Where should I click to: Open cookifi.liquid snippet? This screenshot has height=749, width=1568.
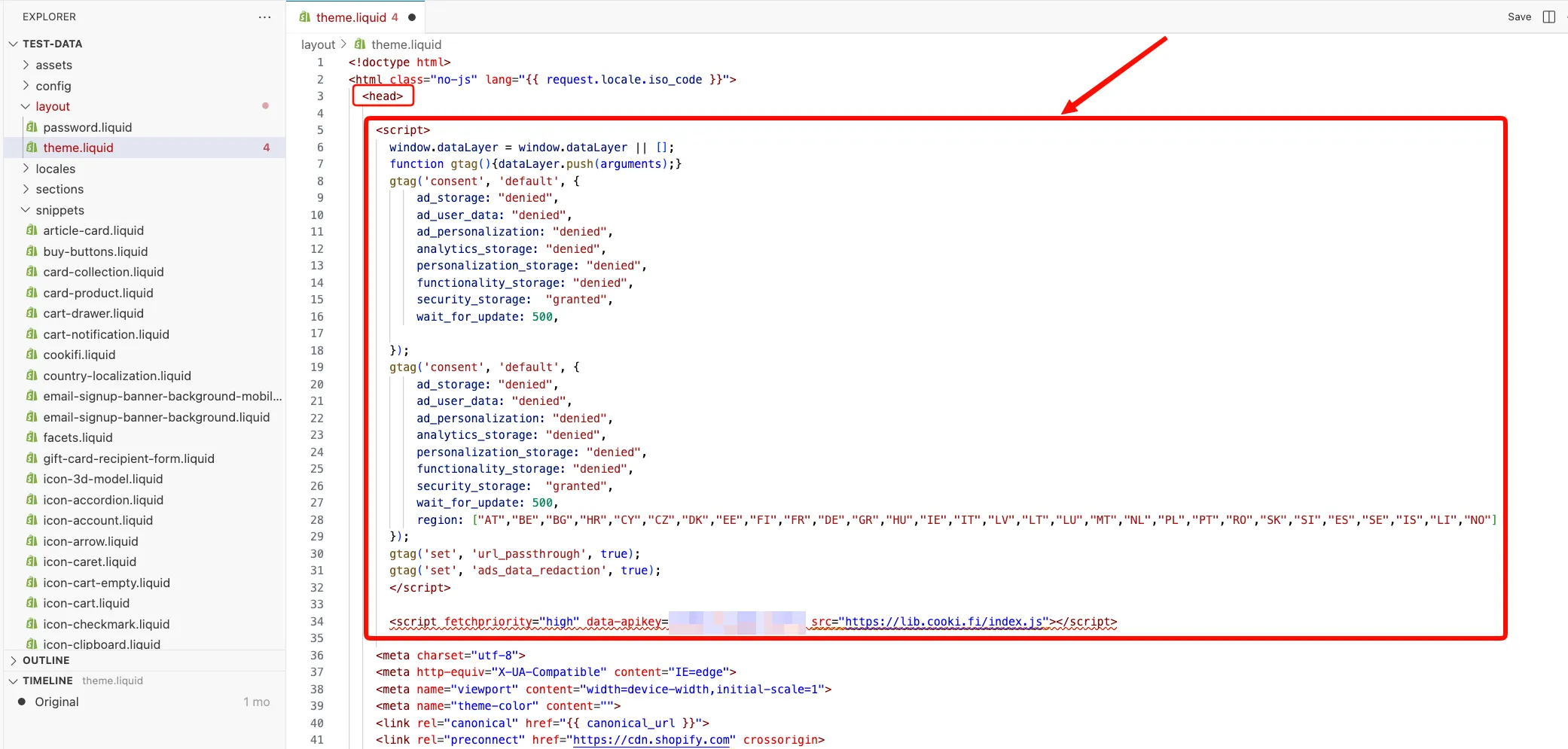[79, 355]
